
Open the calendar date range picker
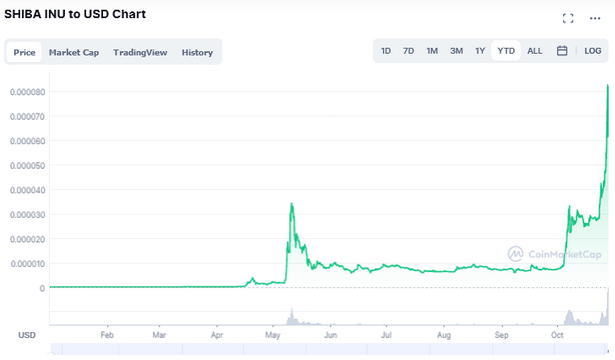pos(562,51)
